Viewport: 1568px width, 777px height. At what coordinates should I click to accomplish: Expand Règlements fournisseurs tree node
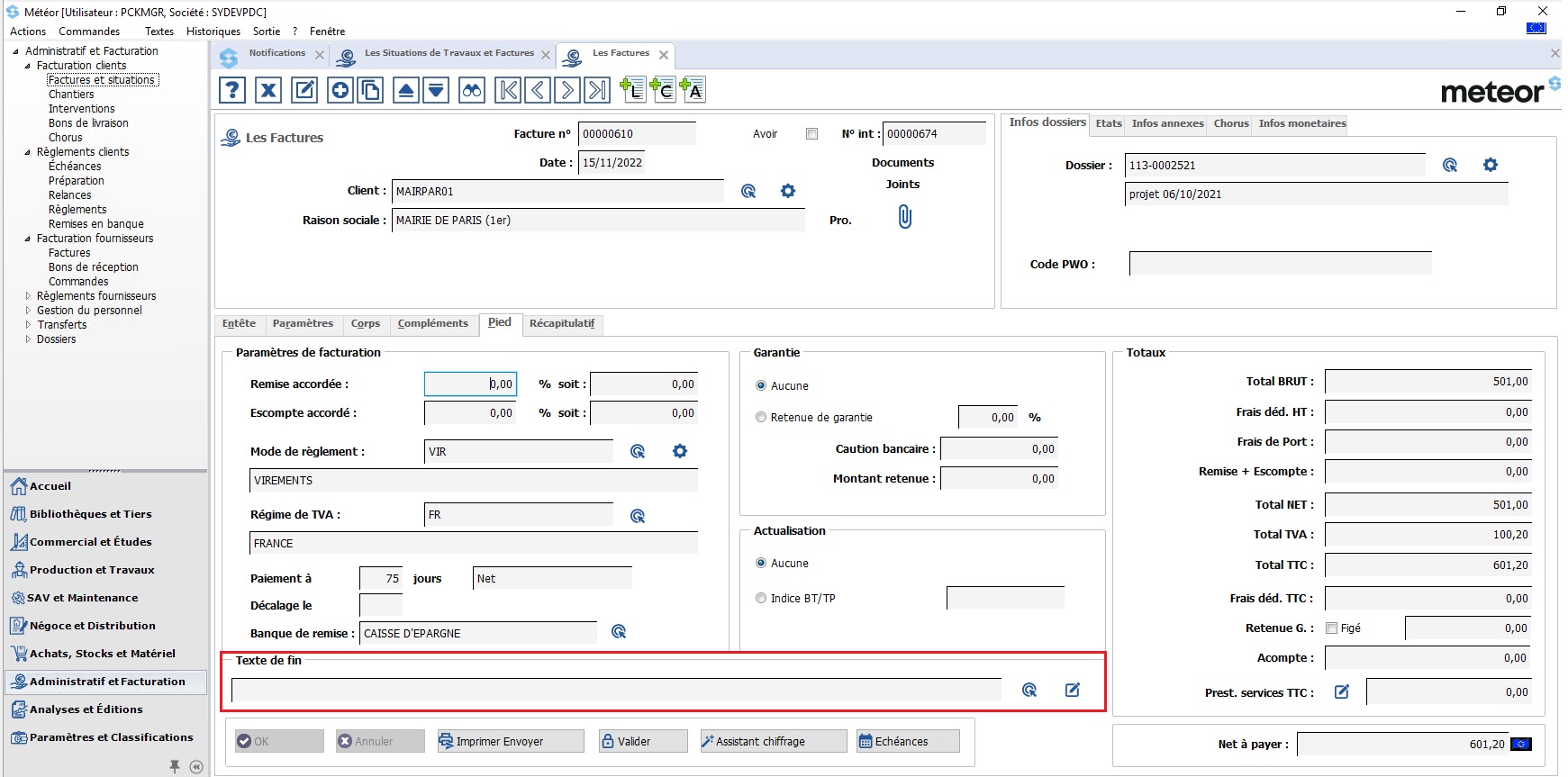(27, 296)
